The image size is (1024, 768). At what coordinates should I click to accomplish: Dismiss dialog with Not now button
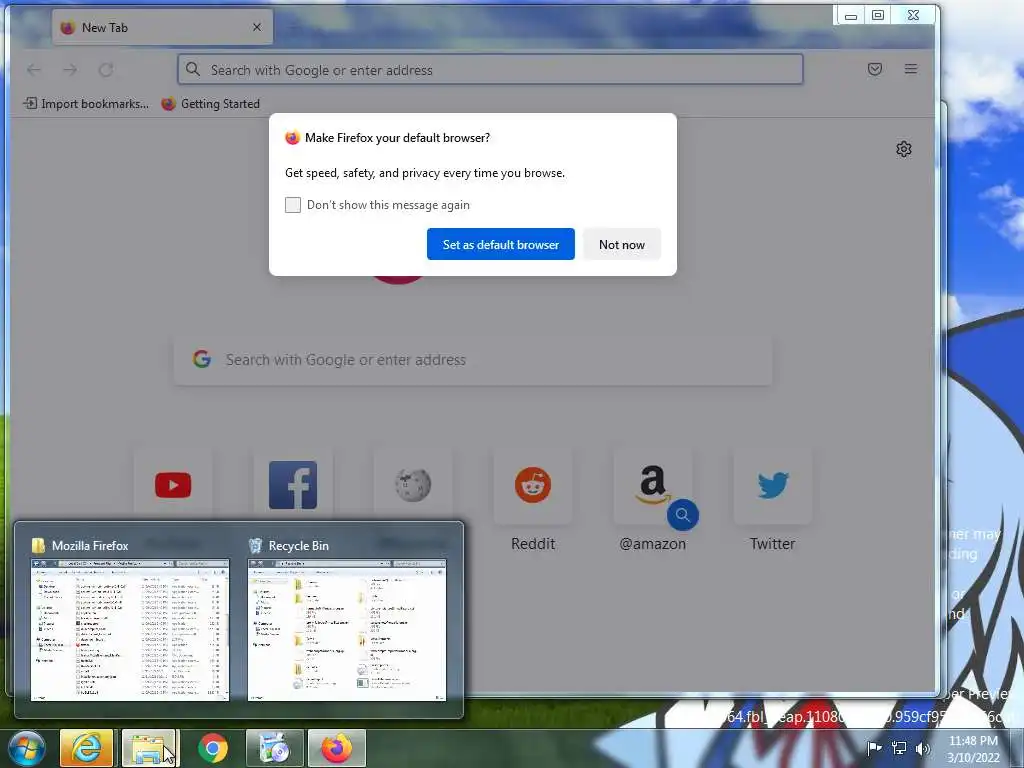pos(622,244)
